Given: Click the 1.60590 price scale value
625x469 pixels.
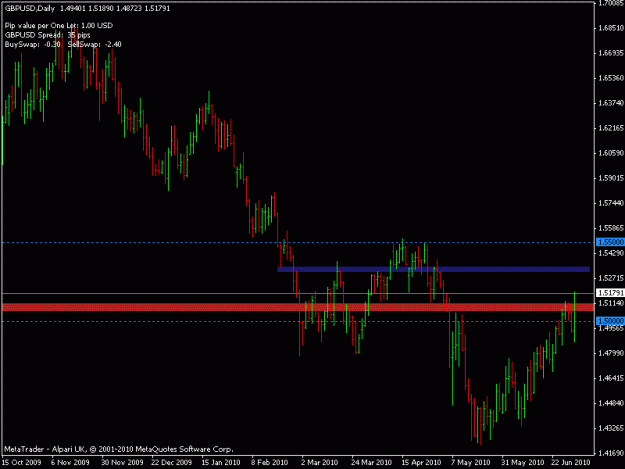Looking at the screenshot, I should (611, 153).
